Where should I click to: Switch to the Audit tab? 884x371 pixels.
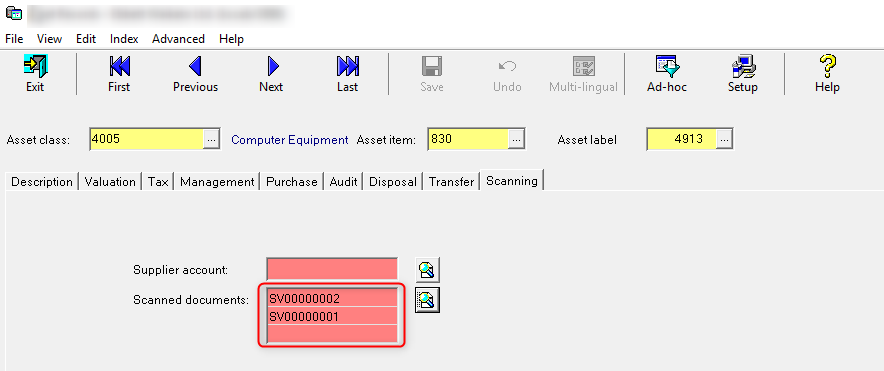pos(343,182)
